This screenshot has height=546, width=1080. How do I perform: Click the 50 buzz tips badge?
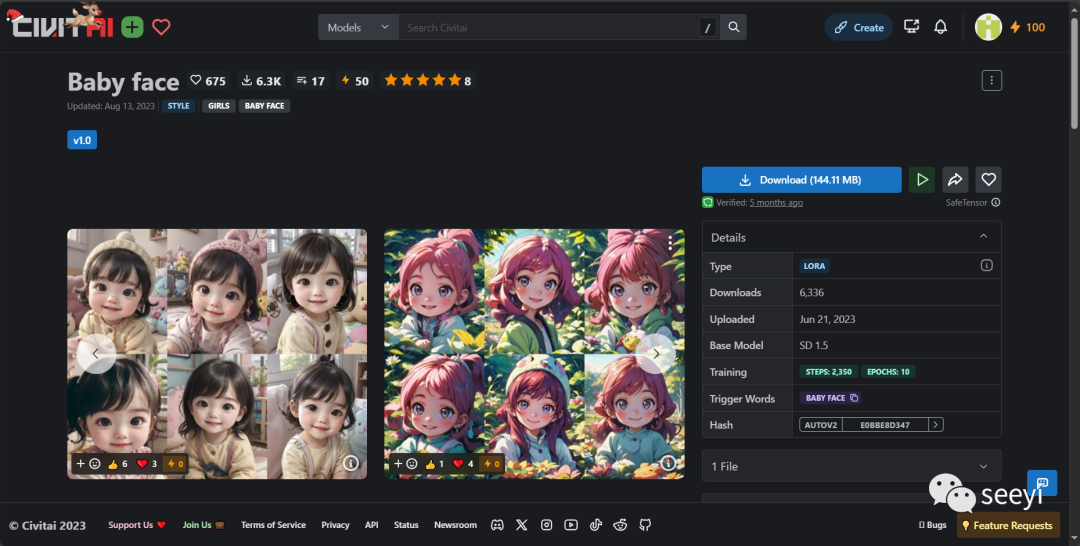[x=355, y=81]
